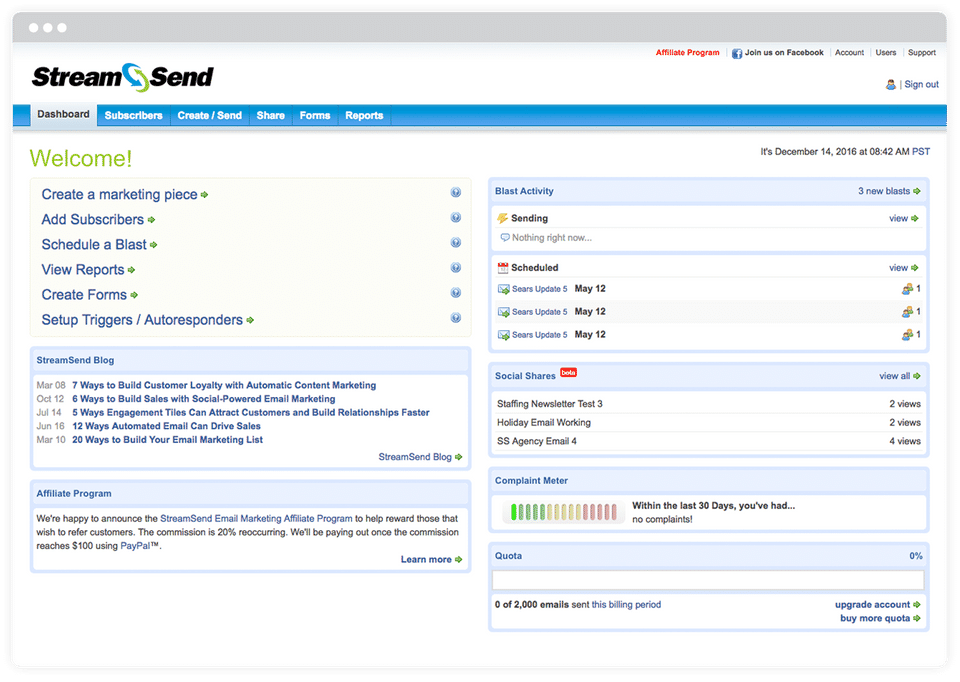Click the envelope icon of the first Sears Update 5 row

coord(503,289)
